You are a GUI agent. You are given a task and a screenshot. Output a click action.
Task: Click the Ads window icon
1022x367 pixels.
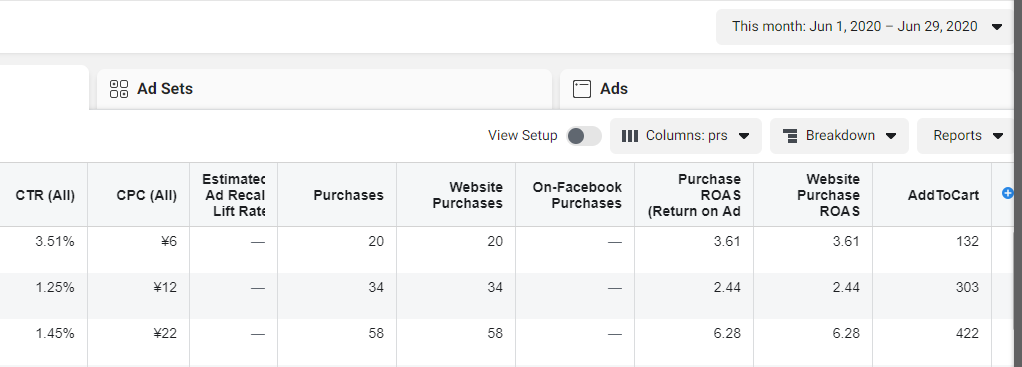[581, 89]
